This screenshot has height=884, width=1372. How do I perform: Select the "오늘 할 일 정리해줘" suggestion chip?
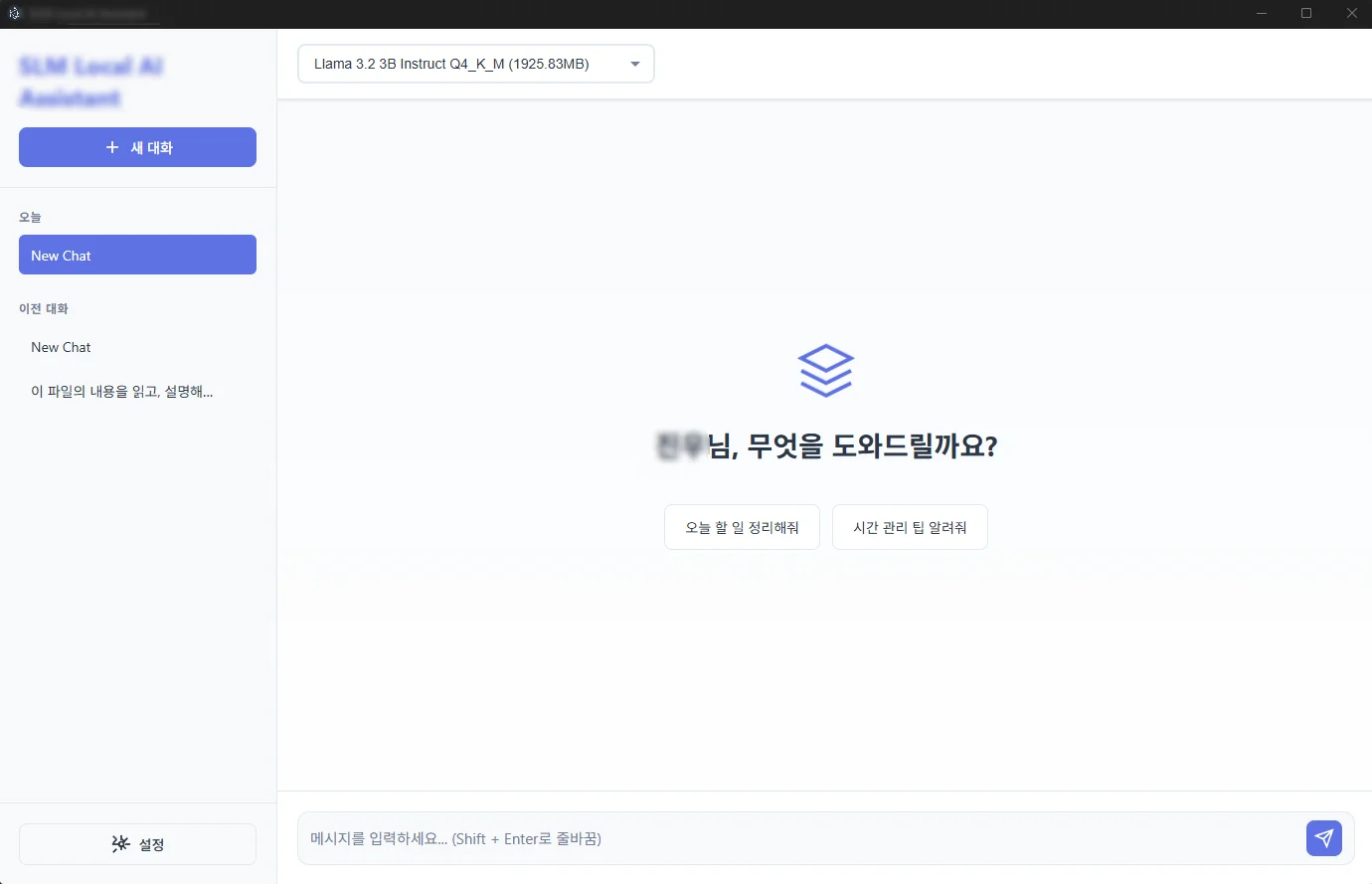pos(742,527)
